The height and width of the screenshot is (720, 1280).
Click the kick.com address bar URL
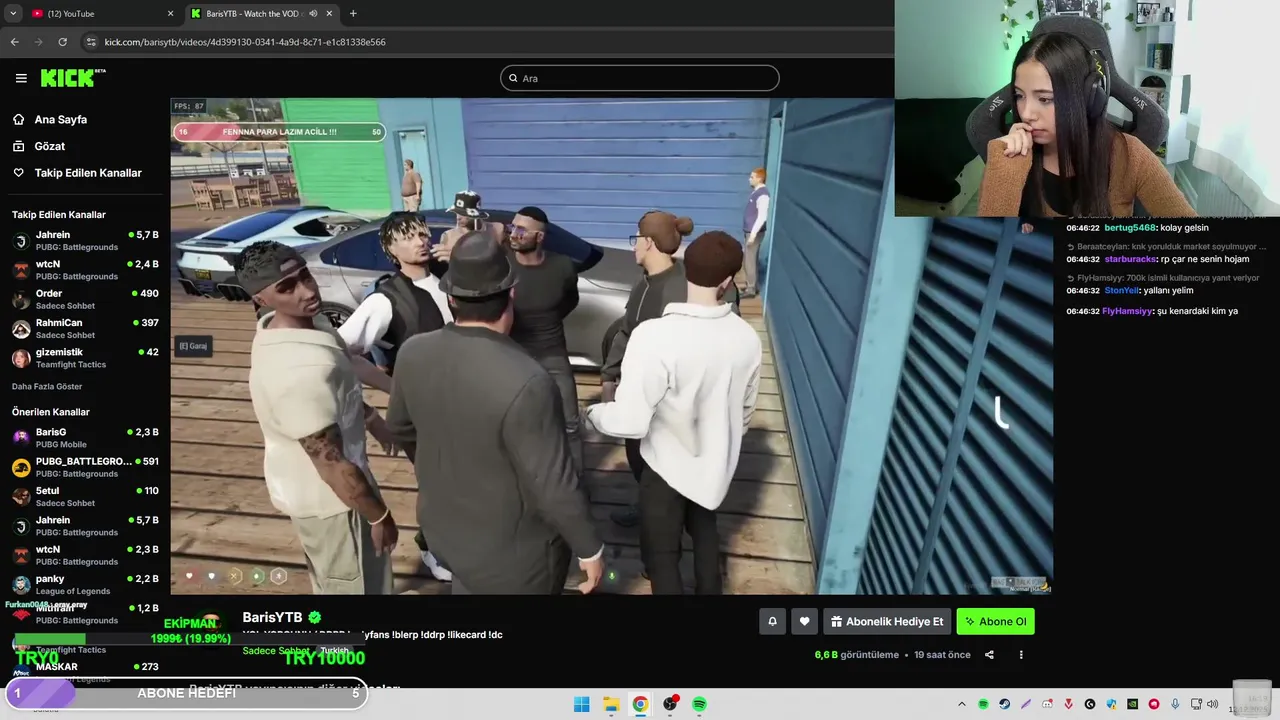(245, 42)
